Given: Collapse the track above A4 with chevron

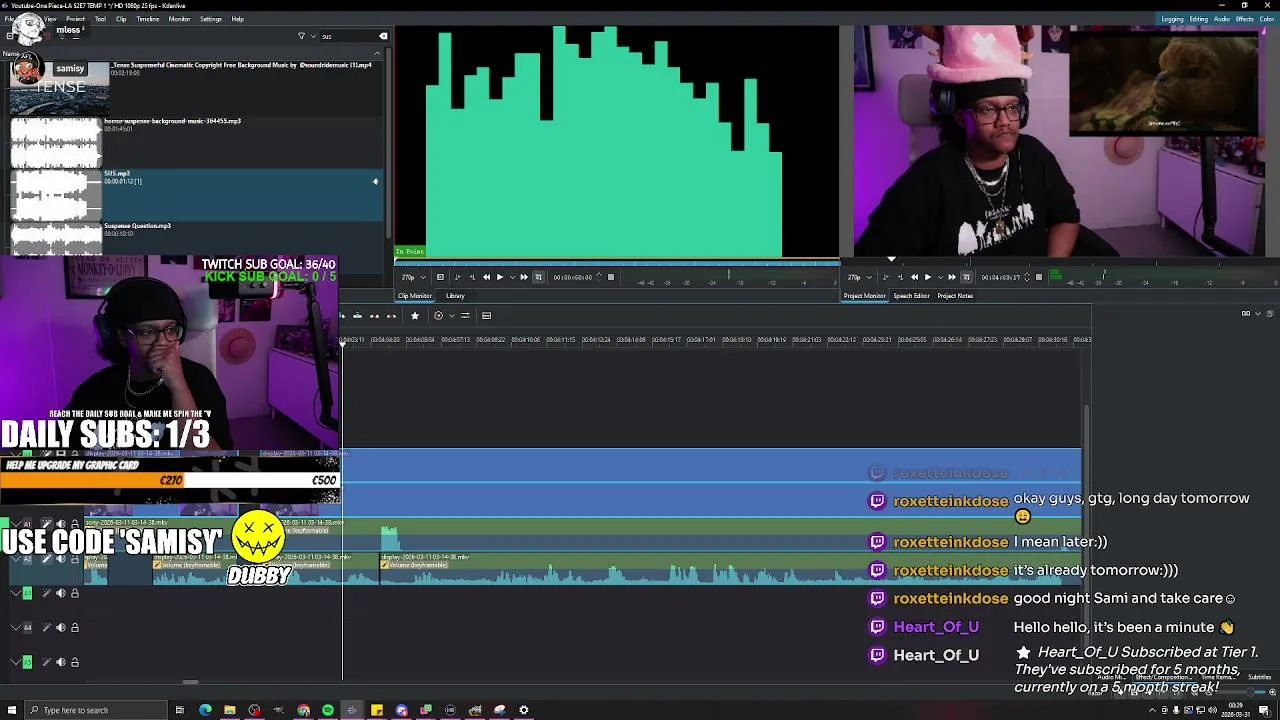Looking at the screenshot, I should tap(14, 594).
